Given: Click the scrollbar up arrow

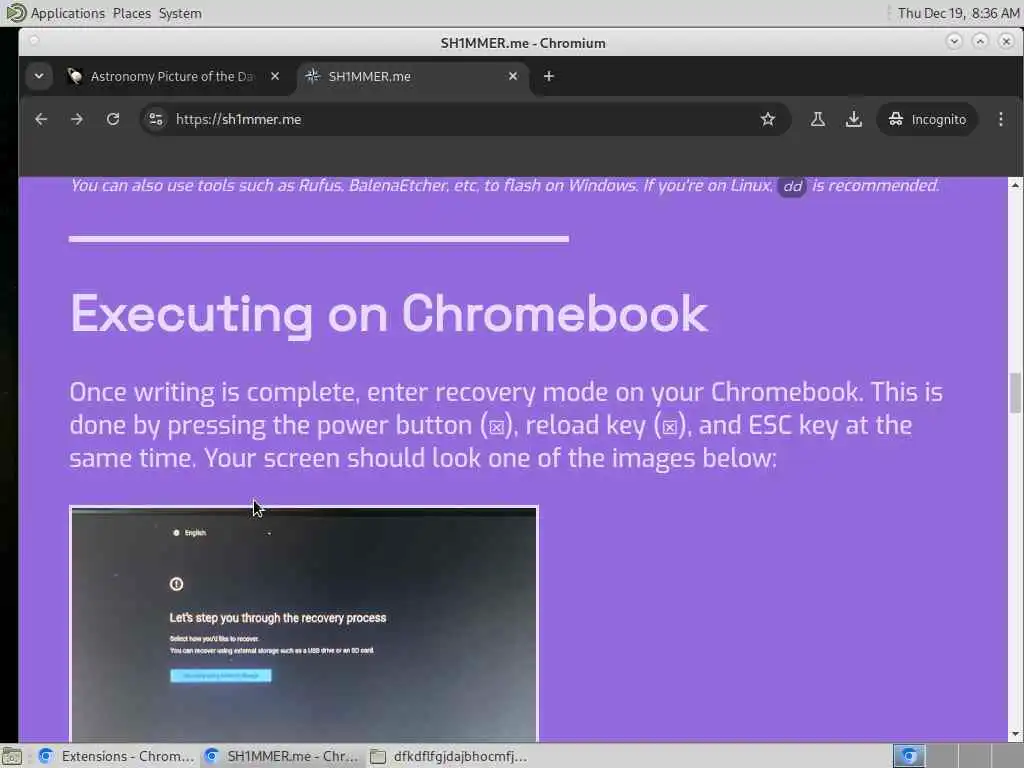Looking at the screenshot, I should coord(1015,185).
